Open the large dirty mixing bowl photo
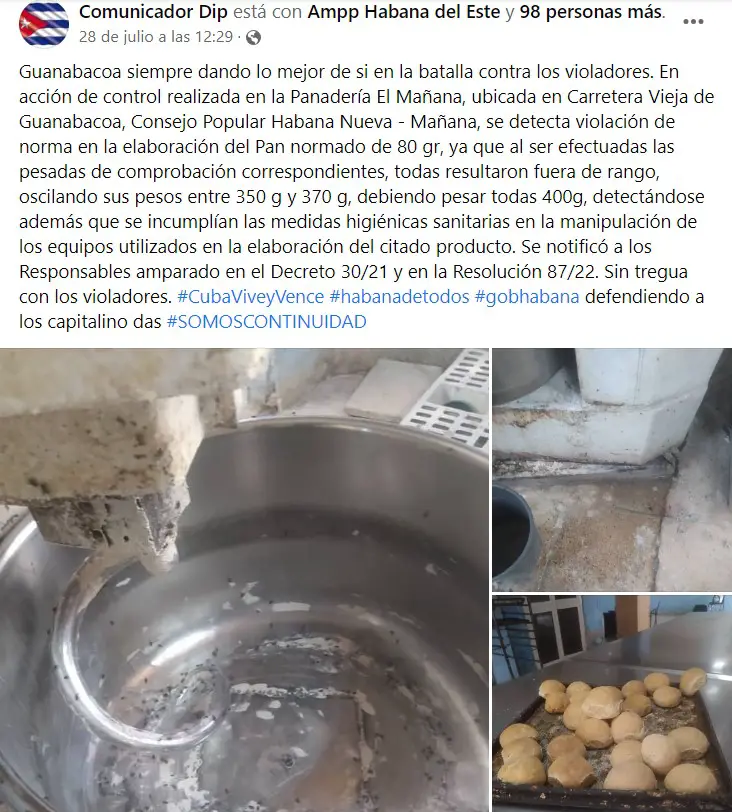This screenshot has width=732, height=812. 244,580
